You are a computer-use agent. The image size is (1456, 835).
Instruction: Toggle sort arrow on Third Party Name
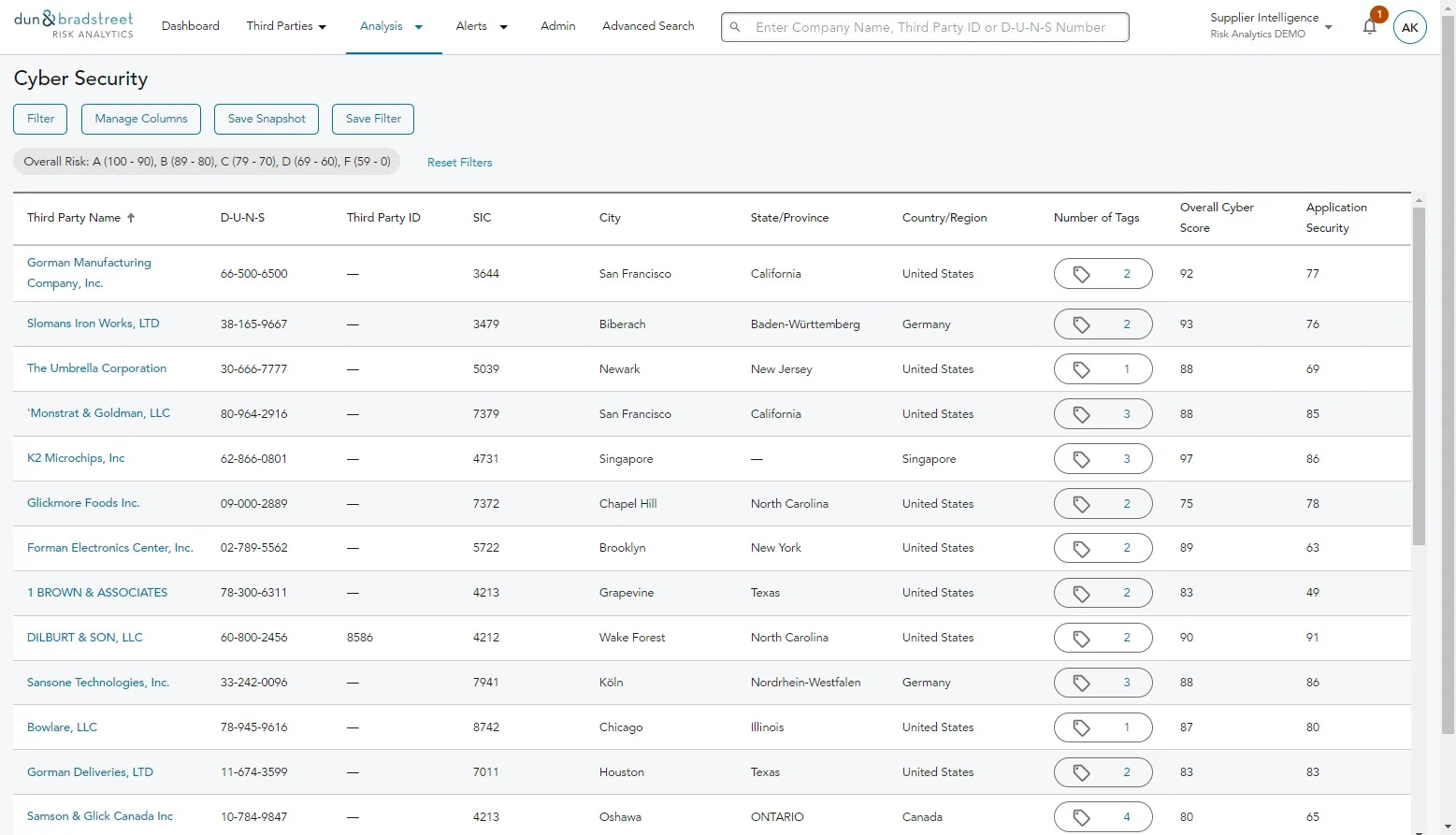pyautogui.click(x=131, y=218)
